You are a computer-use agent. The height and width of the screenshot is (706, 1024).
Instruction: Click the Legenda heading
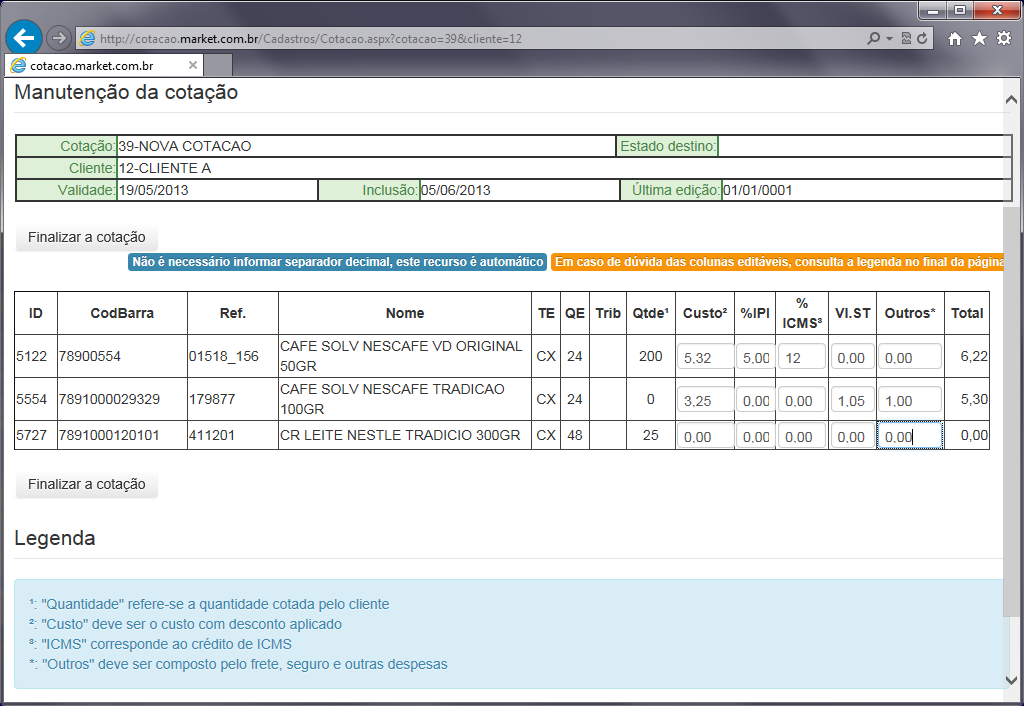tap(55, 538)
